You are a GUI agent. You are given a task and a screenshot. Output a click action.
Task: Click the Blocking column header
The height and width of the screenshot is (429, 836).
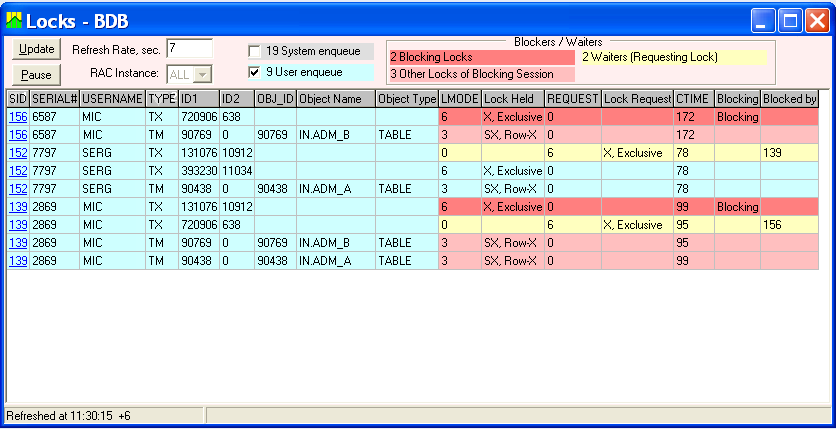(737, 99)
